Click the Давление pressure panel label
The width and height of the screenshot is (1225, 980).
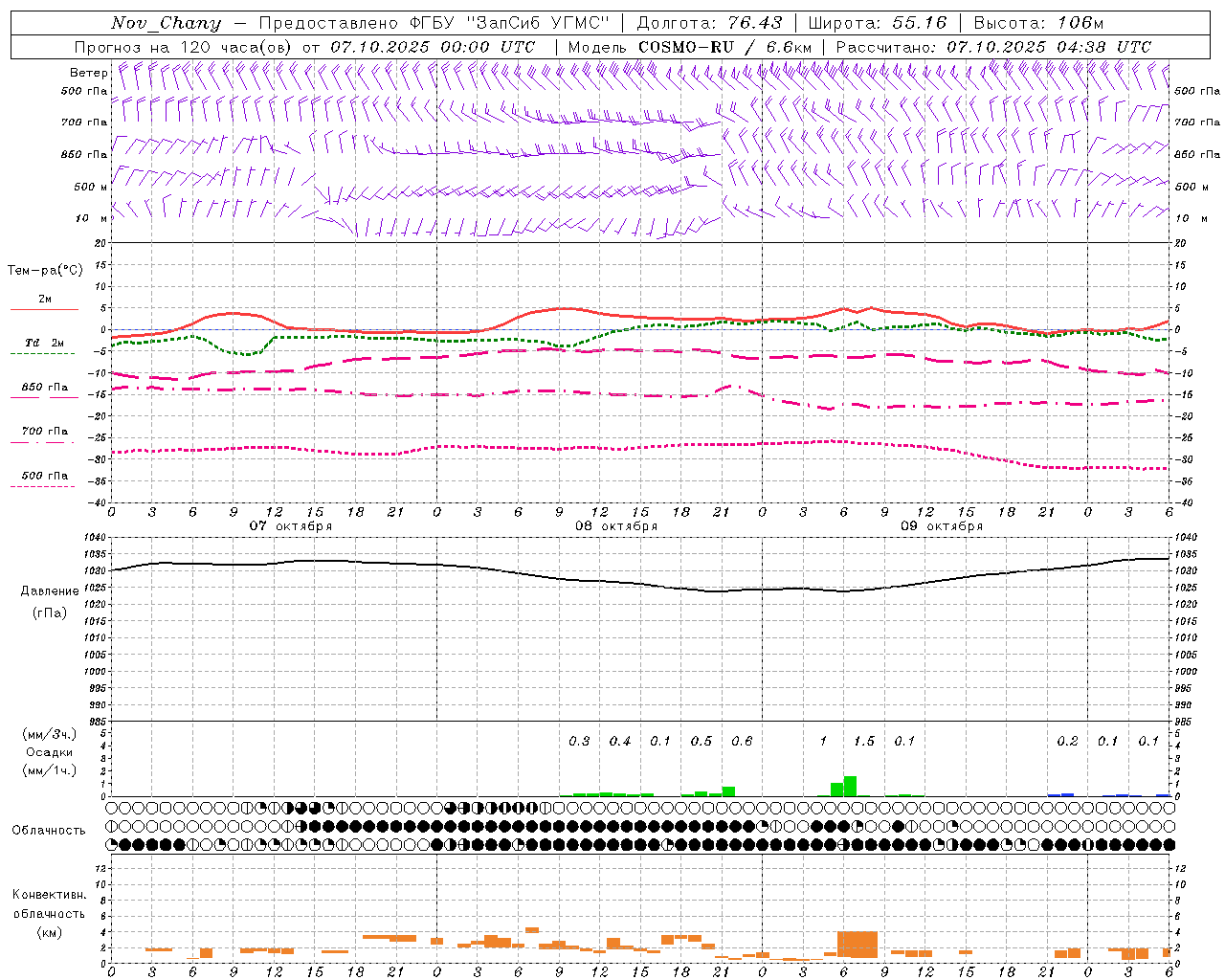[50, 591]
